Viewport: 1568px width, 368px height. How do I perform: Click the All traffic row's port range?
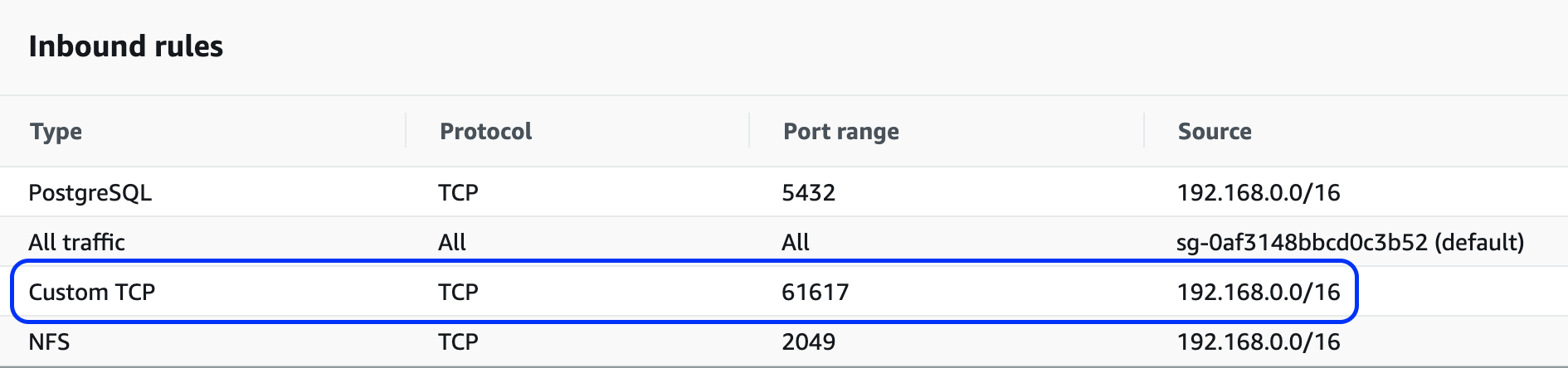(x=795, y=243)
